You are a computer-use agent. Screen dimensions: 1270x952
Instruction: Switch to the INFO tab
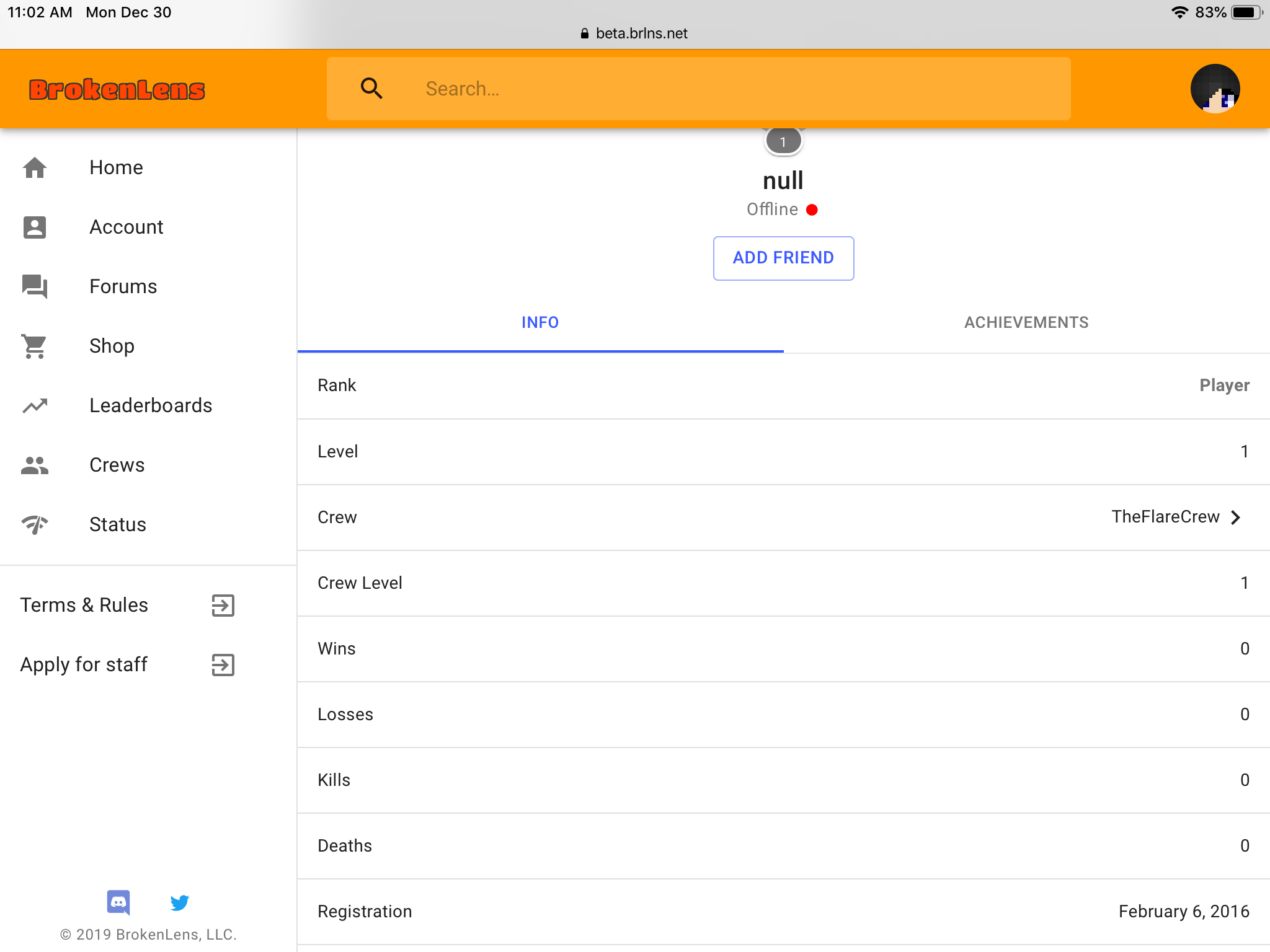pyautogui.click(x=540, y=322)
